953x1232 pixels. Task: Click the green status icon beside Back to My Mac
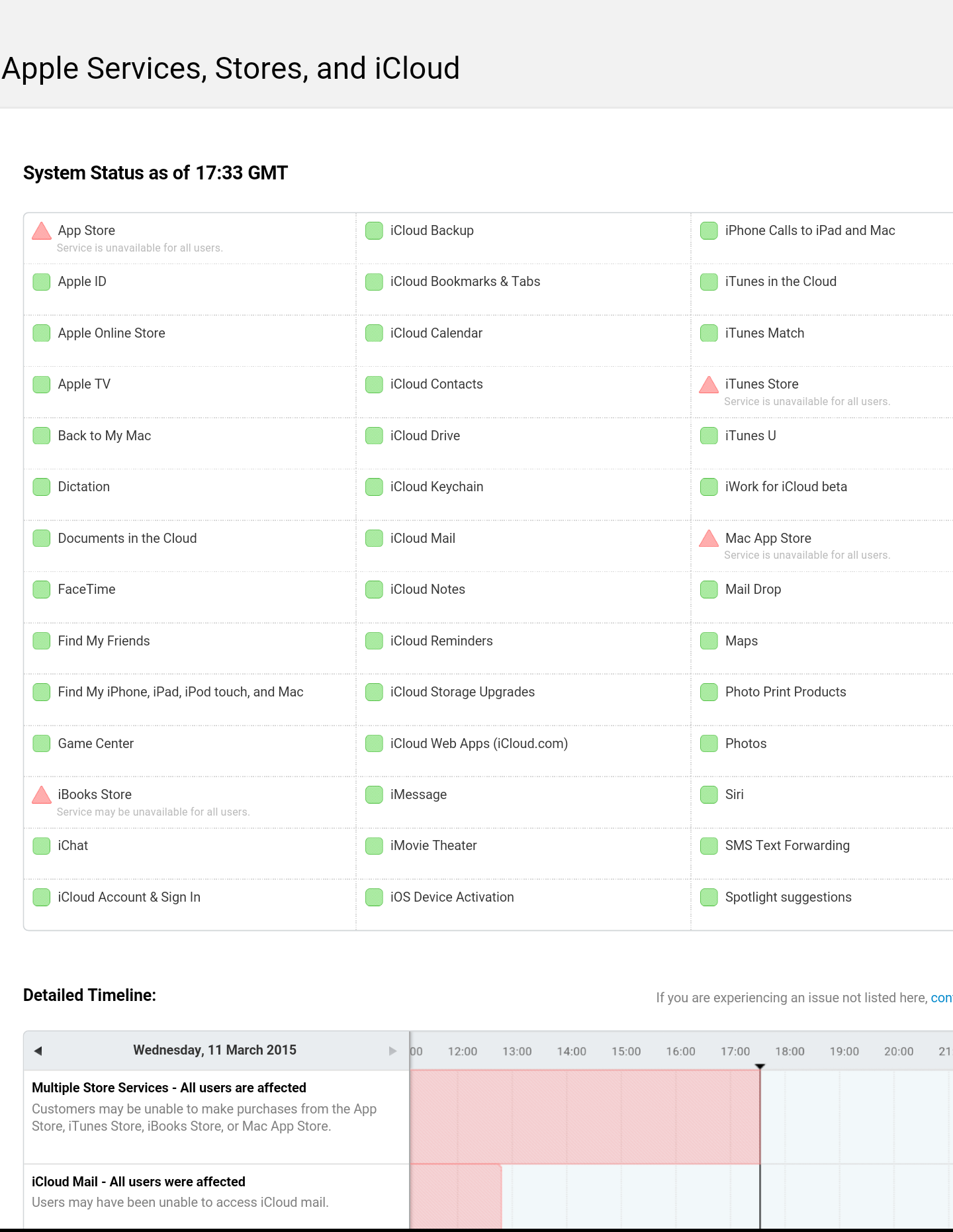point(42,436)
